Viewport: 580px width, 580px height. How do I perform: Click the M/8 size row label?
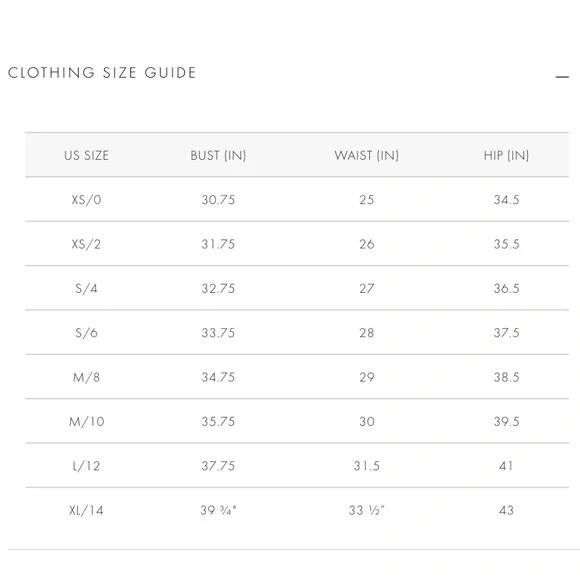(87, 377)
